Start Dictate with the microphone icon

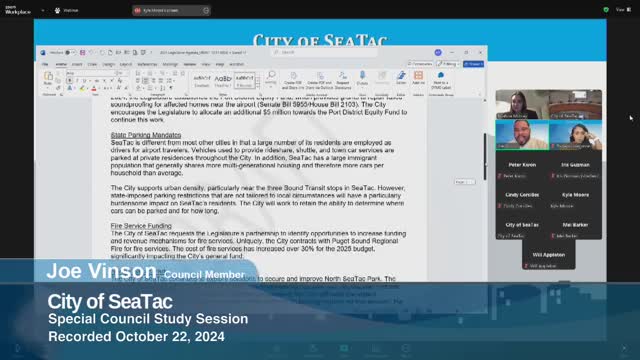pyautogui.click(x=362, y=78)
